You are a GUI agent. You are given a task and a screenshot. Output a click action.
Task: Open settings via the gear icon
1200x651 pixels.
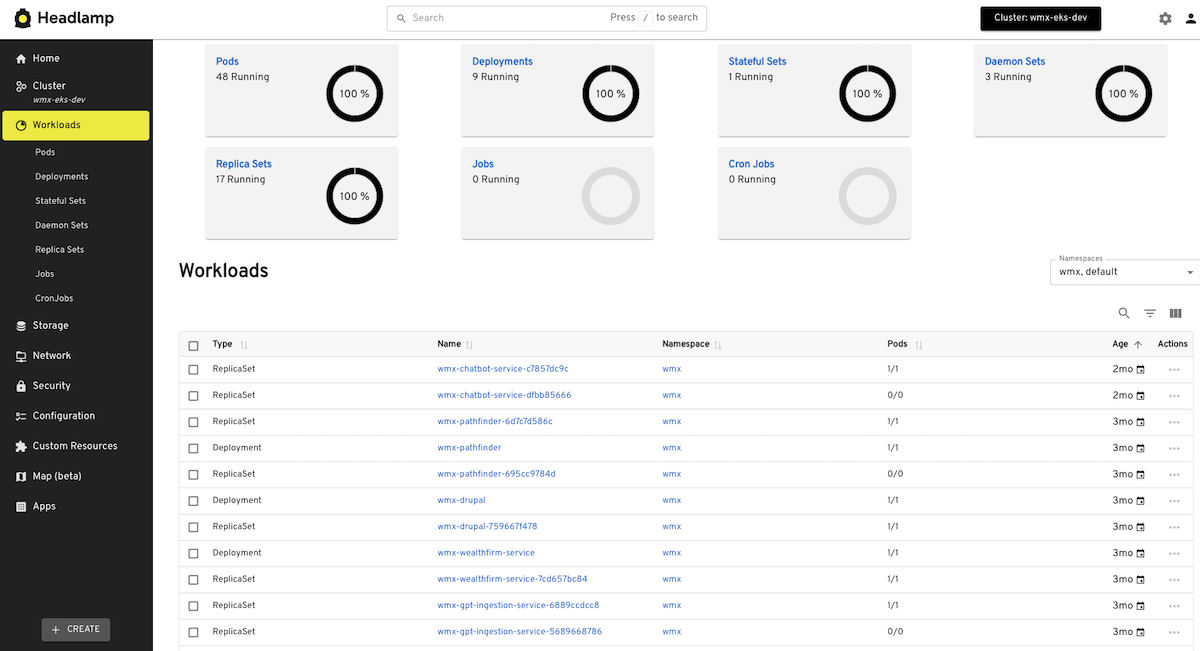1165,18
